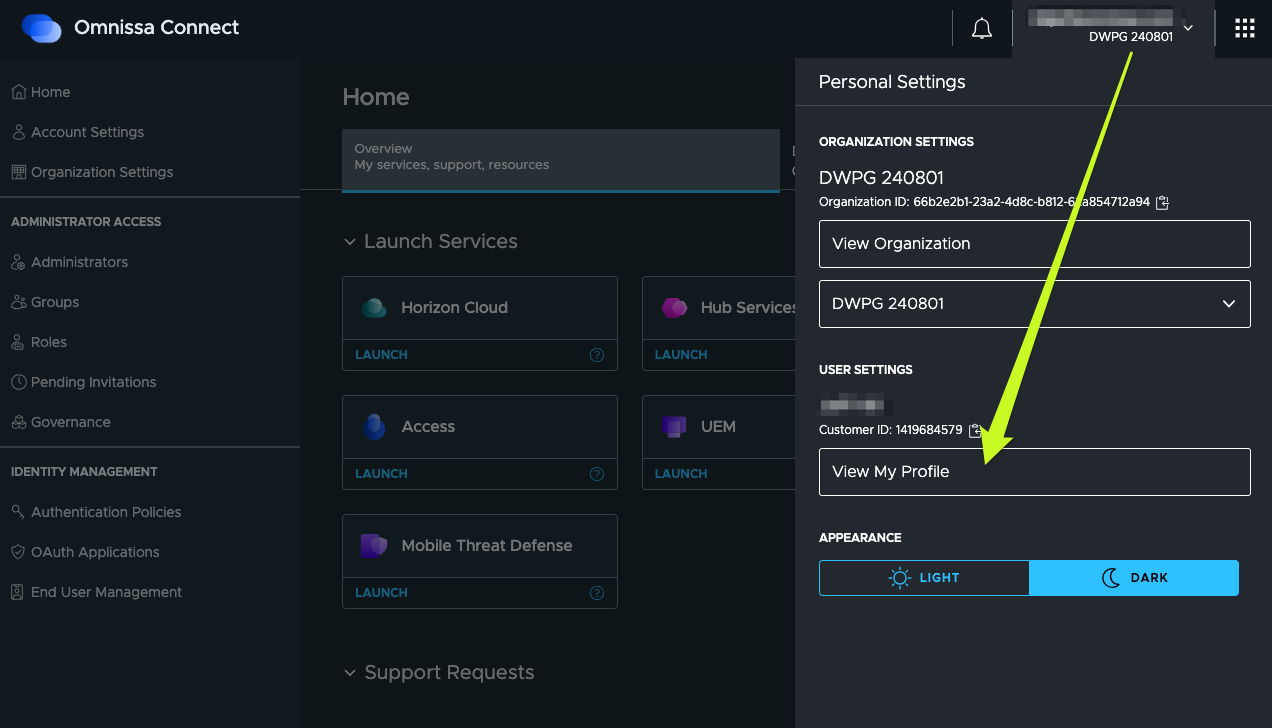The image size is (1272, 728).
Task: Click Horizon Cloud help question icon
Action: point(597,355)
